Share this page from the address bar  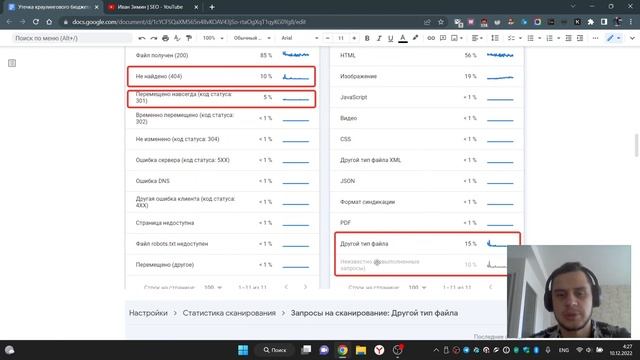pyautogui.click(x=427, y=22)
